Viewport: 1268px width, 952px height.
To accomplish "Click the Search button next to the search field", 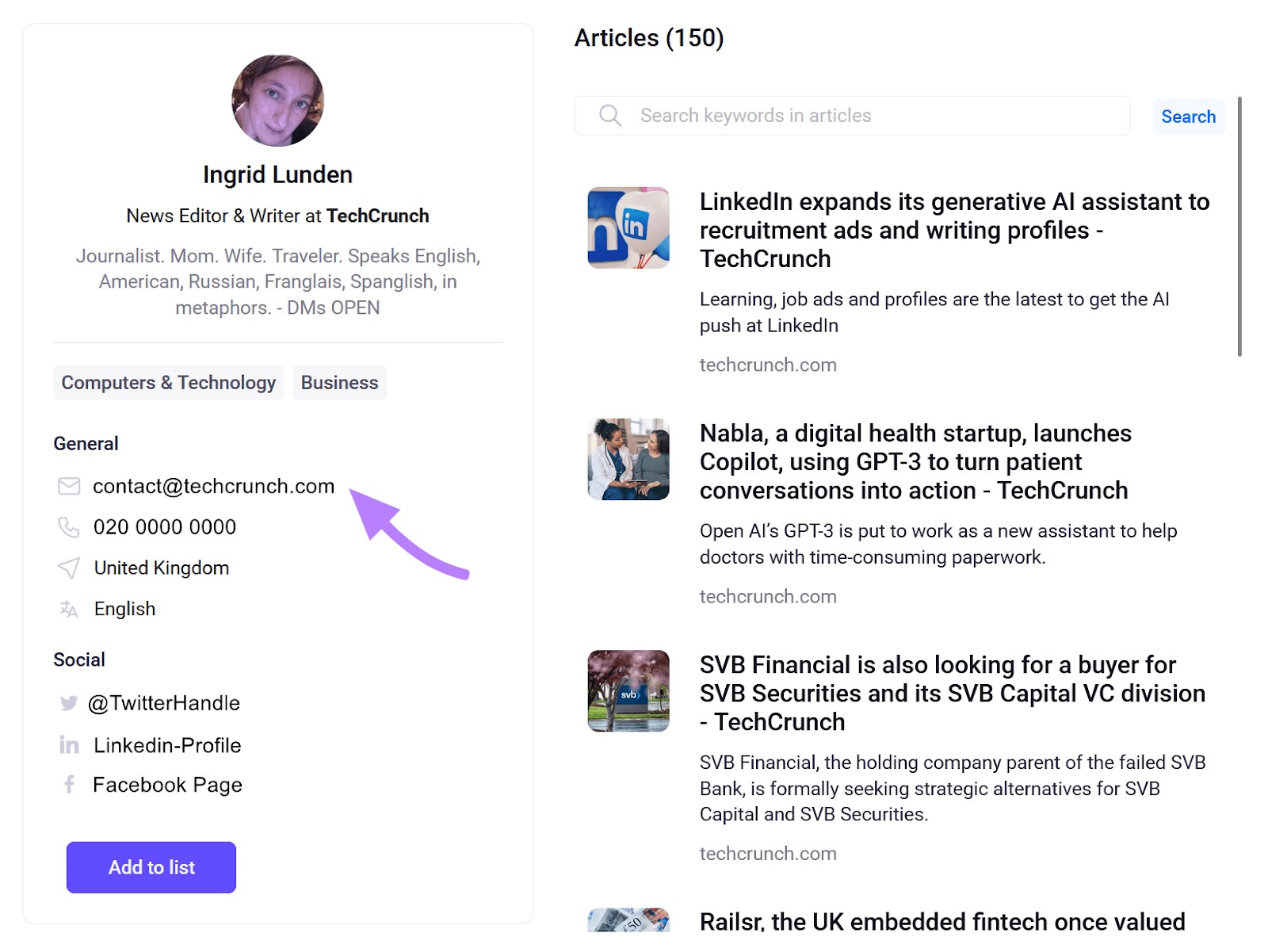I will (x=1187, y=116).
